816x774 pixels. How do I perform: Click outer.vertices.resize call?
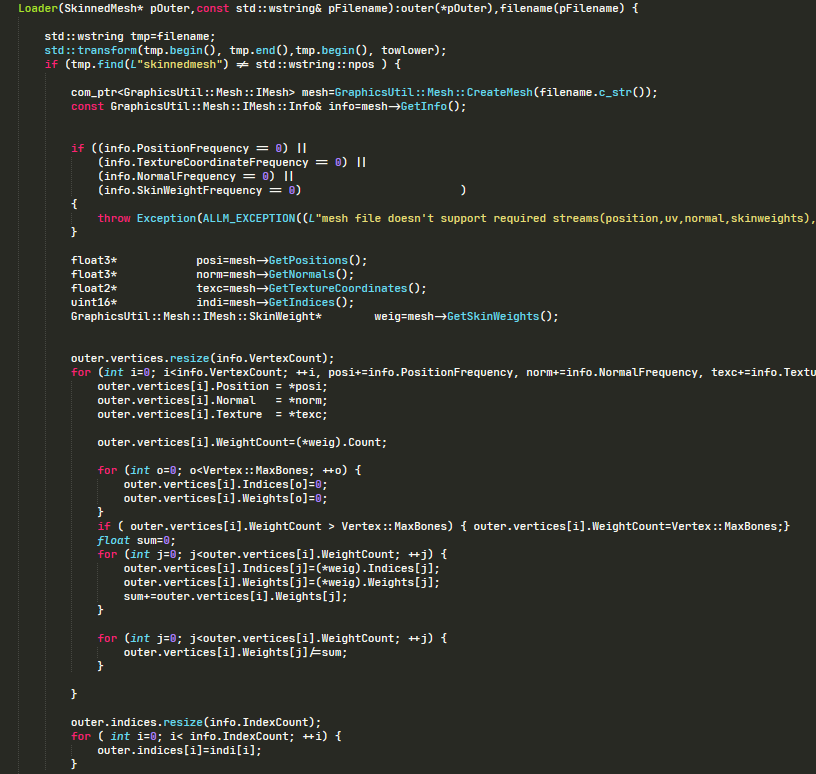click(x=202, y=359)
